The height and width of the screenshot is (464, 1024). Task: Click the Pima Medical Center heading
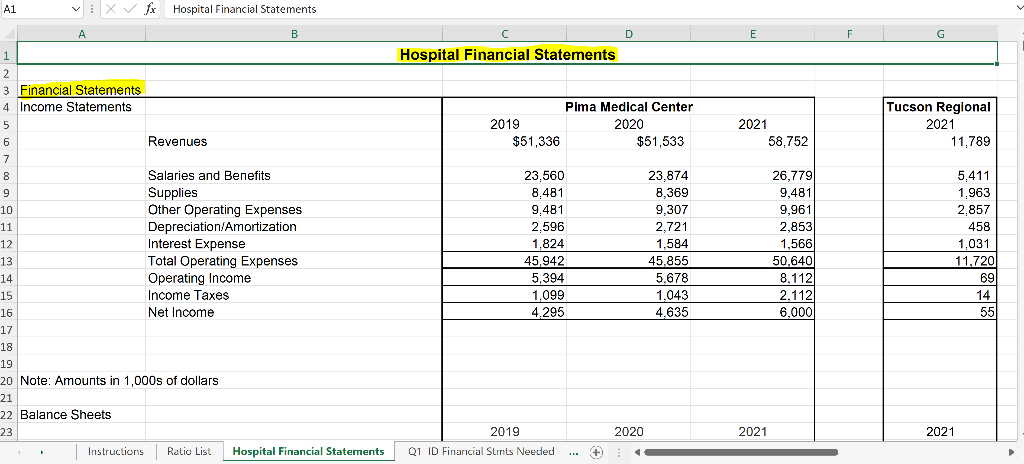(628, 107)
